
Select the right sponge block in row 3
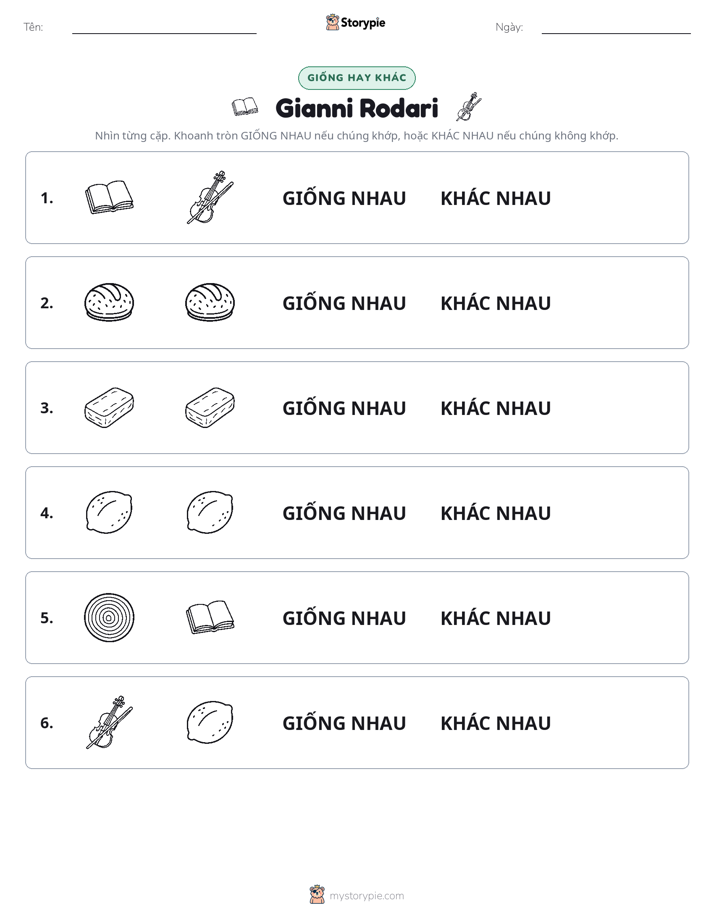pyautogui.click(x=210, y=407)
